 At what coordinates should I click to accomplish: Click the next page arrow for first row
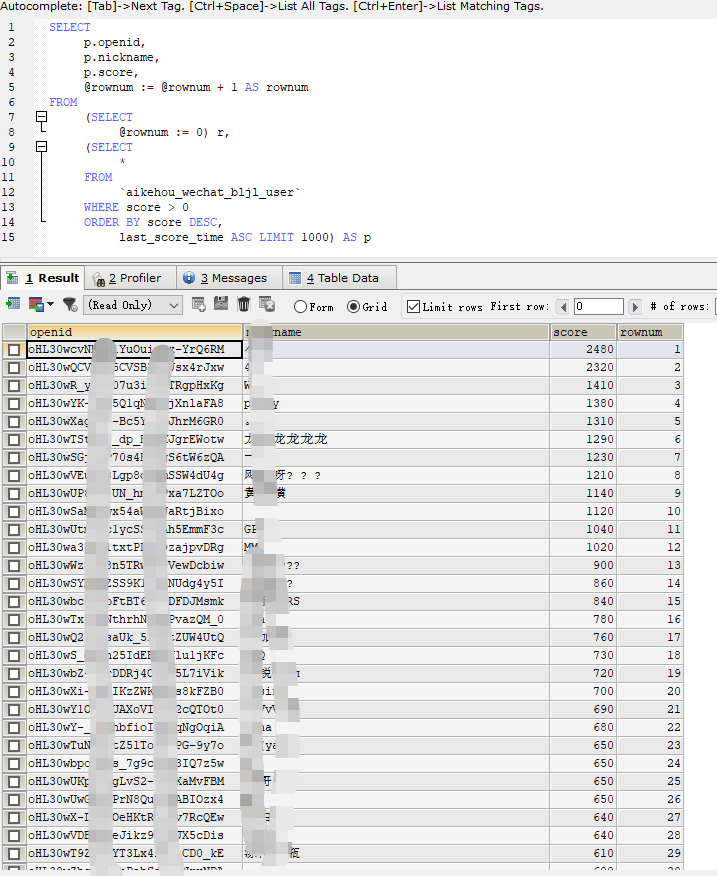634,307
